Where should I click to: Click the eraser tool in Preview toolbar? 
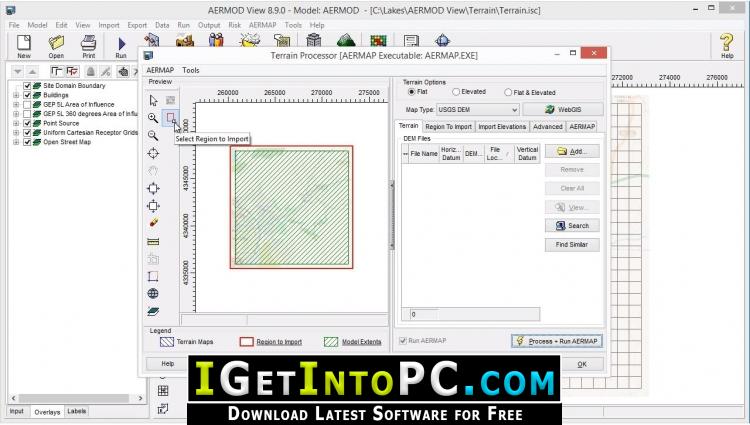coord(154,223)
